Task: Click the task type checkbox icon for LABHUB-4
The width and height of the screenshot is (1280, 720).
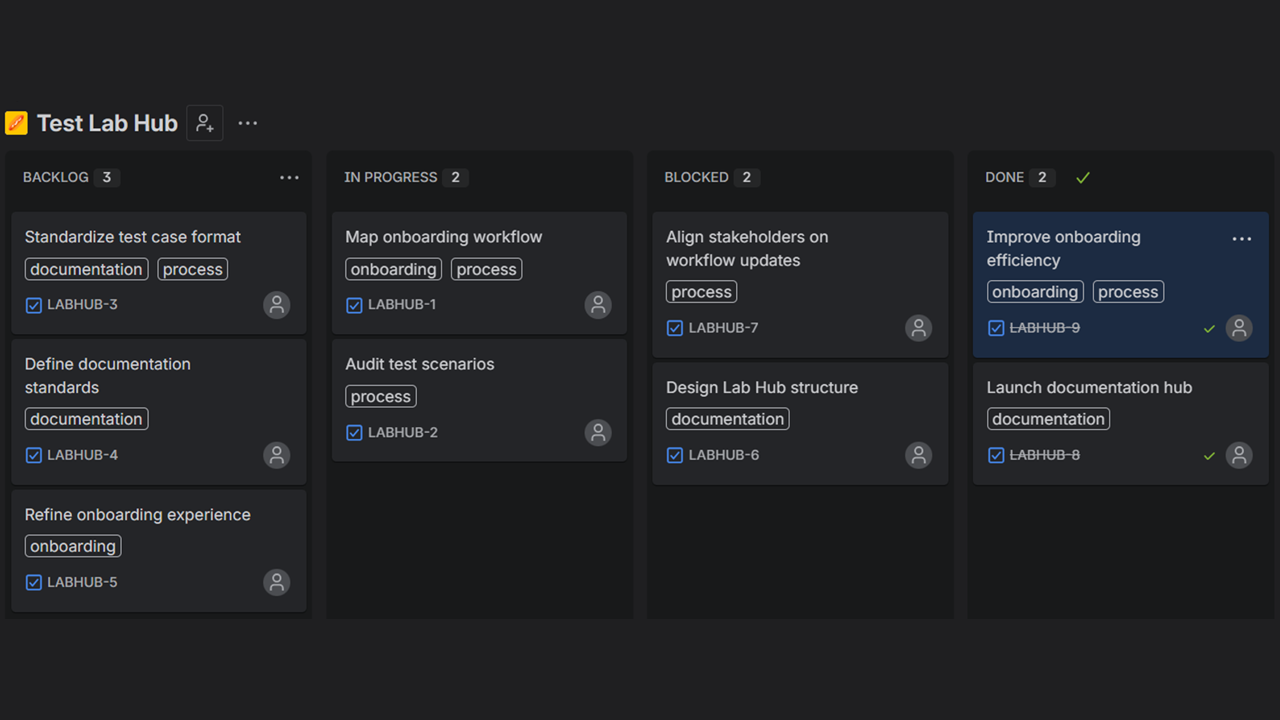Action: tap(34, 455)
